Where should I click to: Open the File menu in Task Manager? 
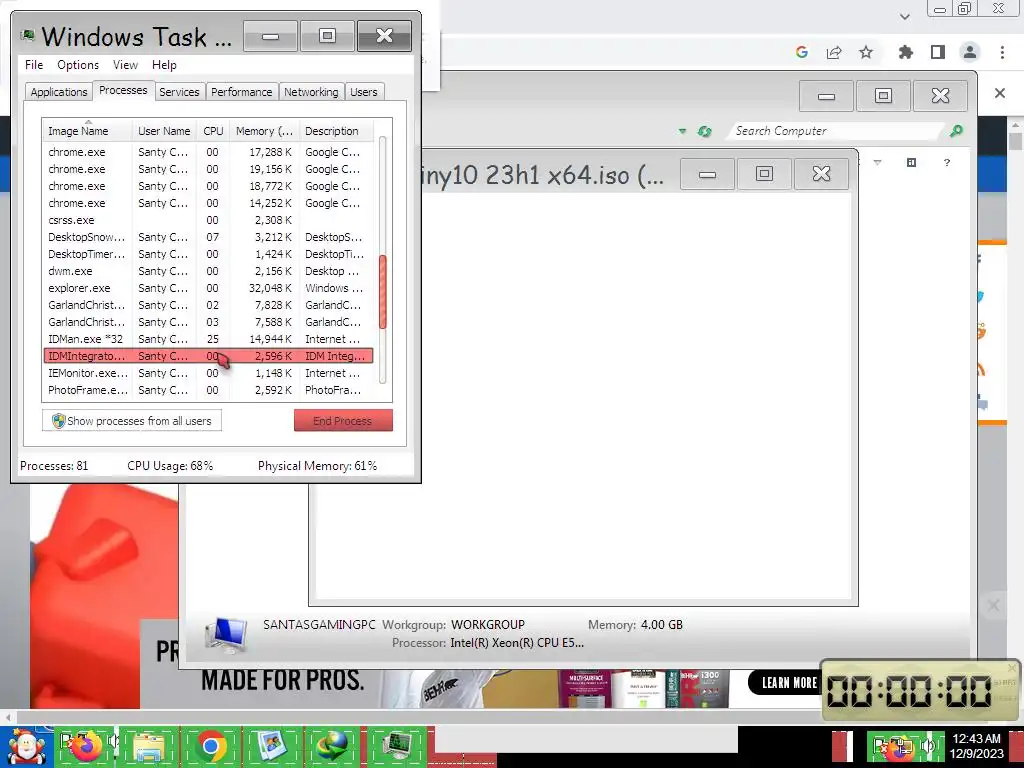34,65
